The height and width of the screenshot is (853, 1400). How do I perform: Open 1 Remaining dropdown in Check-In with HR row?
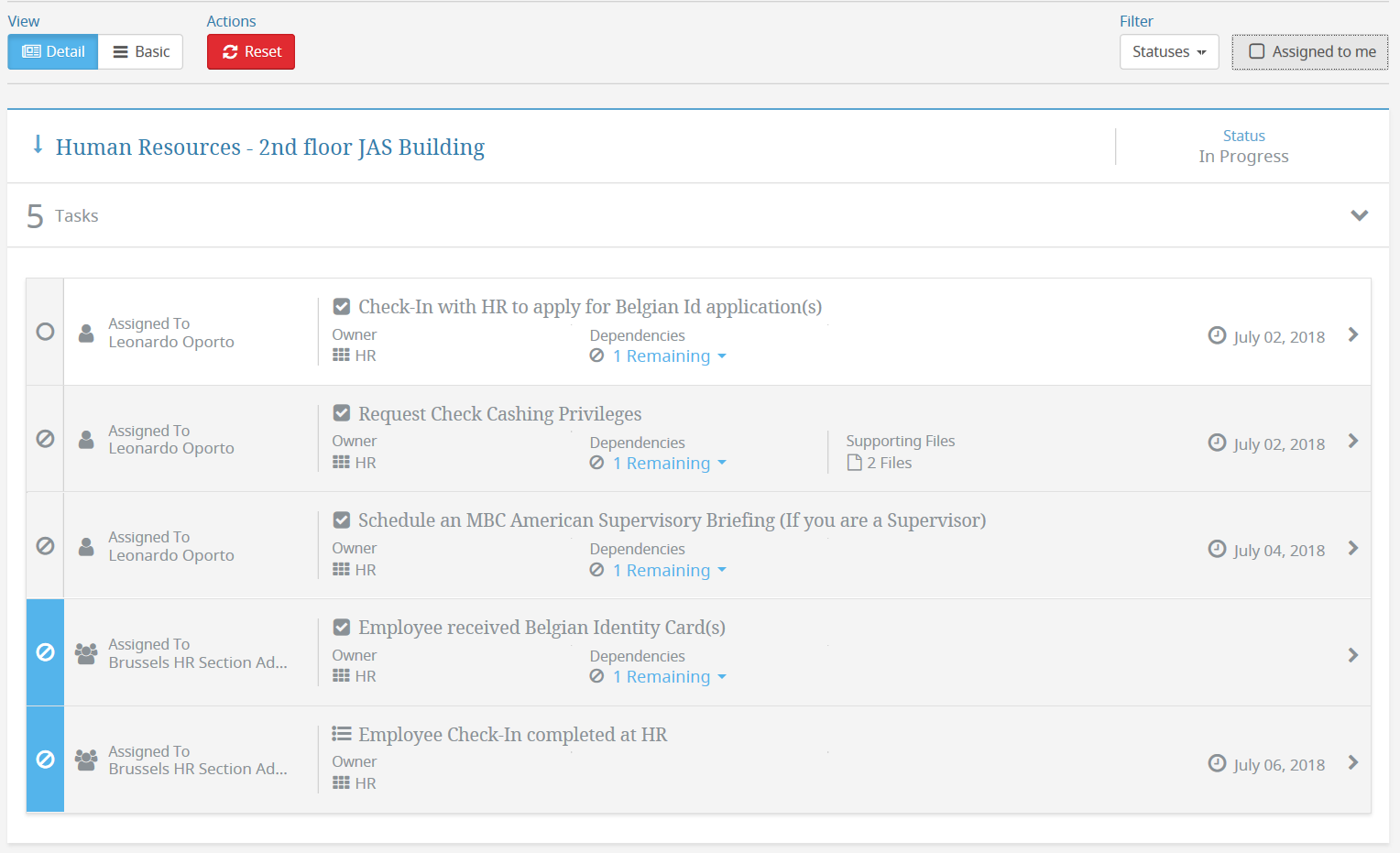(x=670, y=356)
